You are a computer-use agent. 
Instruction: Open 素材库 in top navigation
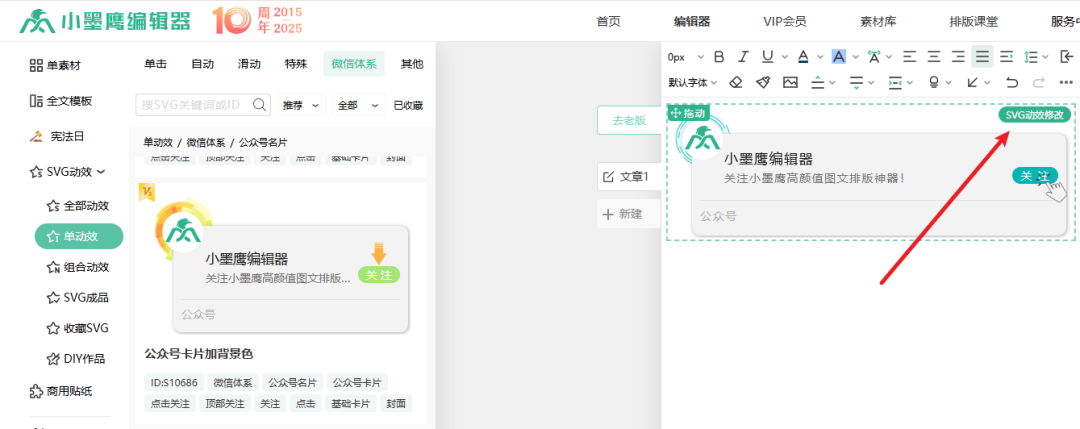point(876,21)
